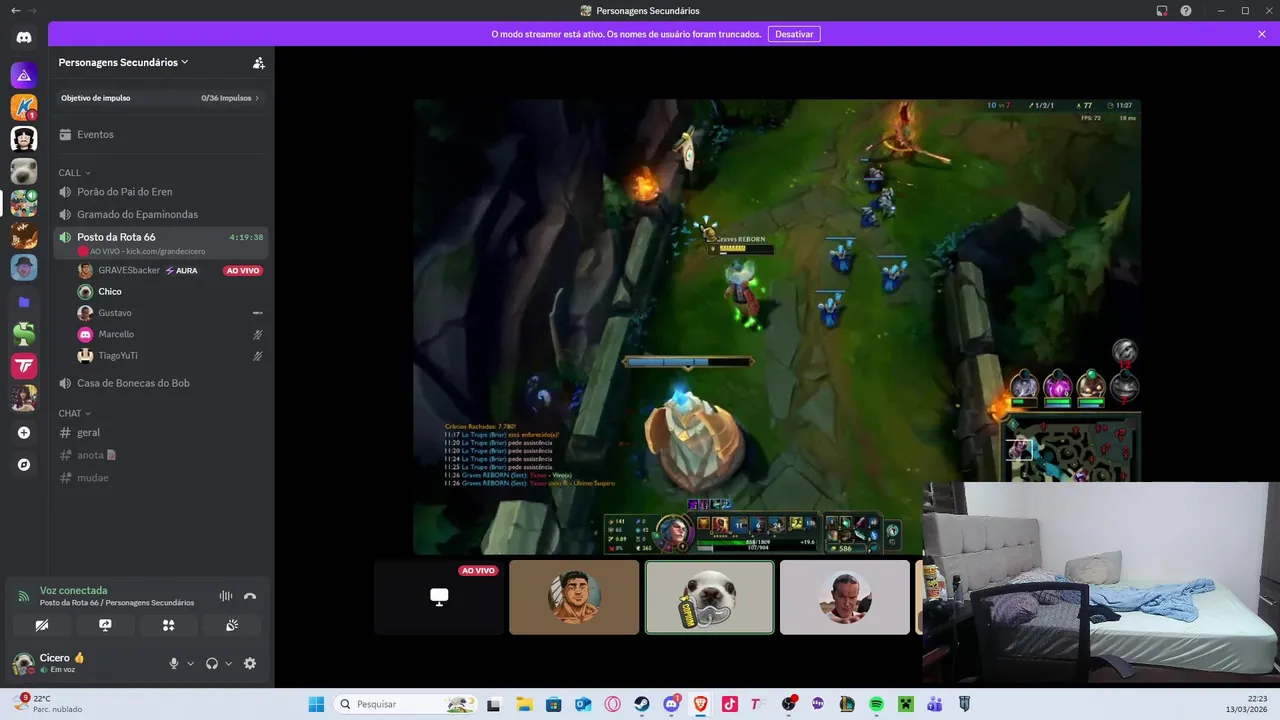Open the geral text channel

pos(161,432)
